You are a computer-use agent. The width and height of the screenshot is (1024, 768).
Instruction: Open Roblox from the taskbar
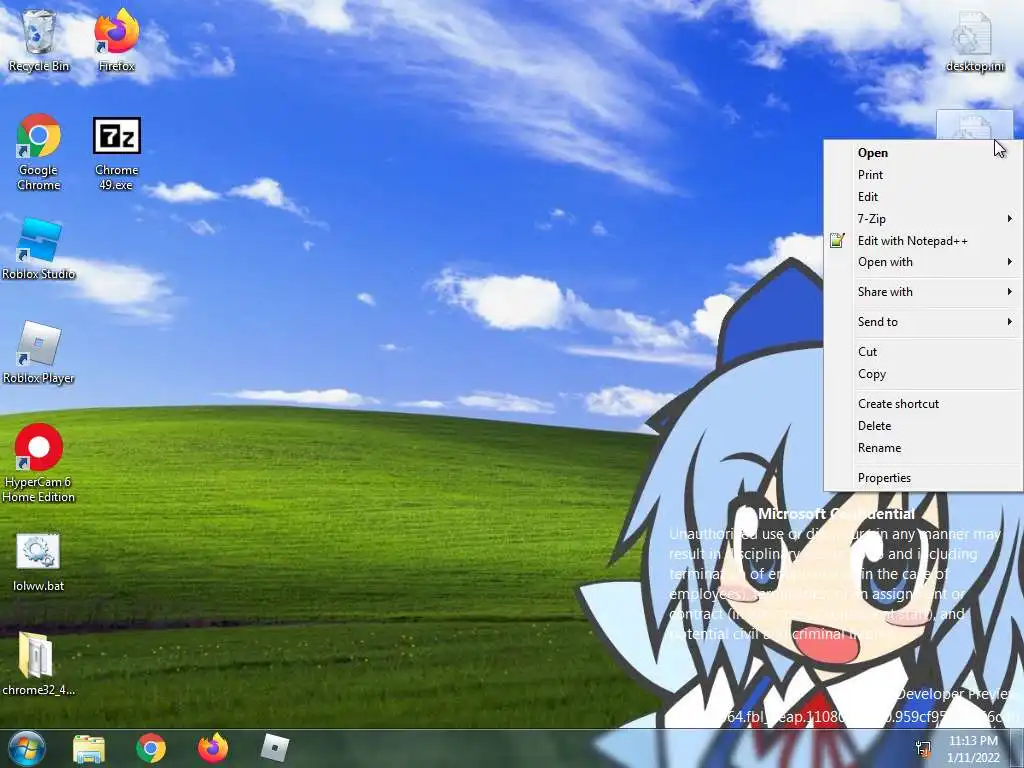coord(274,748)
